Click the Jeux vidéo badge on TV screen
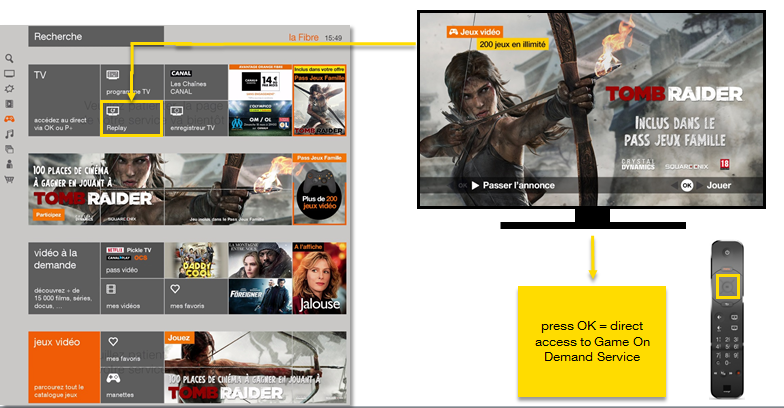This screenshot has width=784, height=408. 474,32
